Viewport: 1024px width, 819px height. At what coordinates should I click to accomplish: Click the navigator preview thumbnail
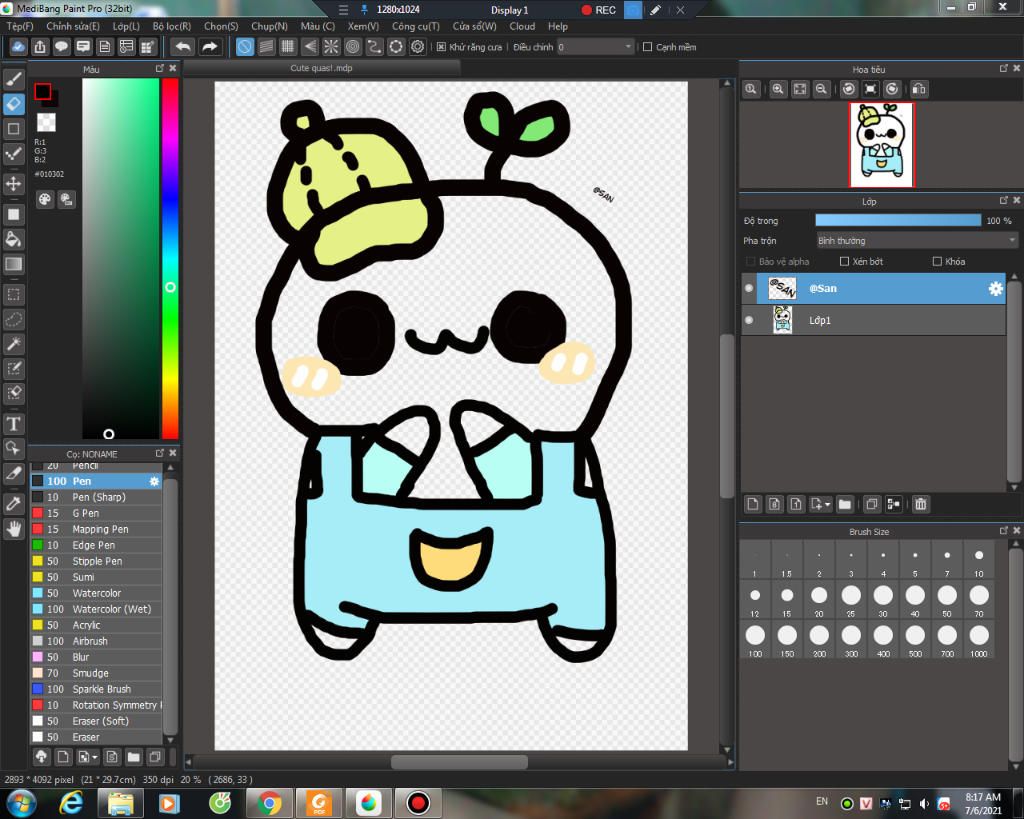click(x=882, y=145)
